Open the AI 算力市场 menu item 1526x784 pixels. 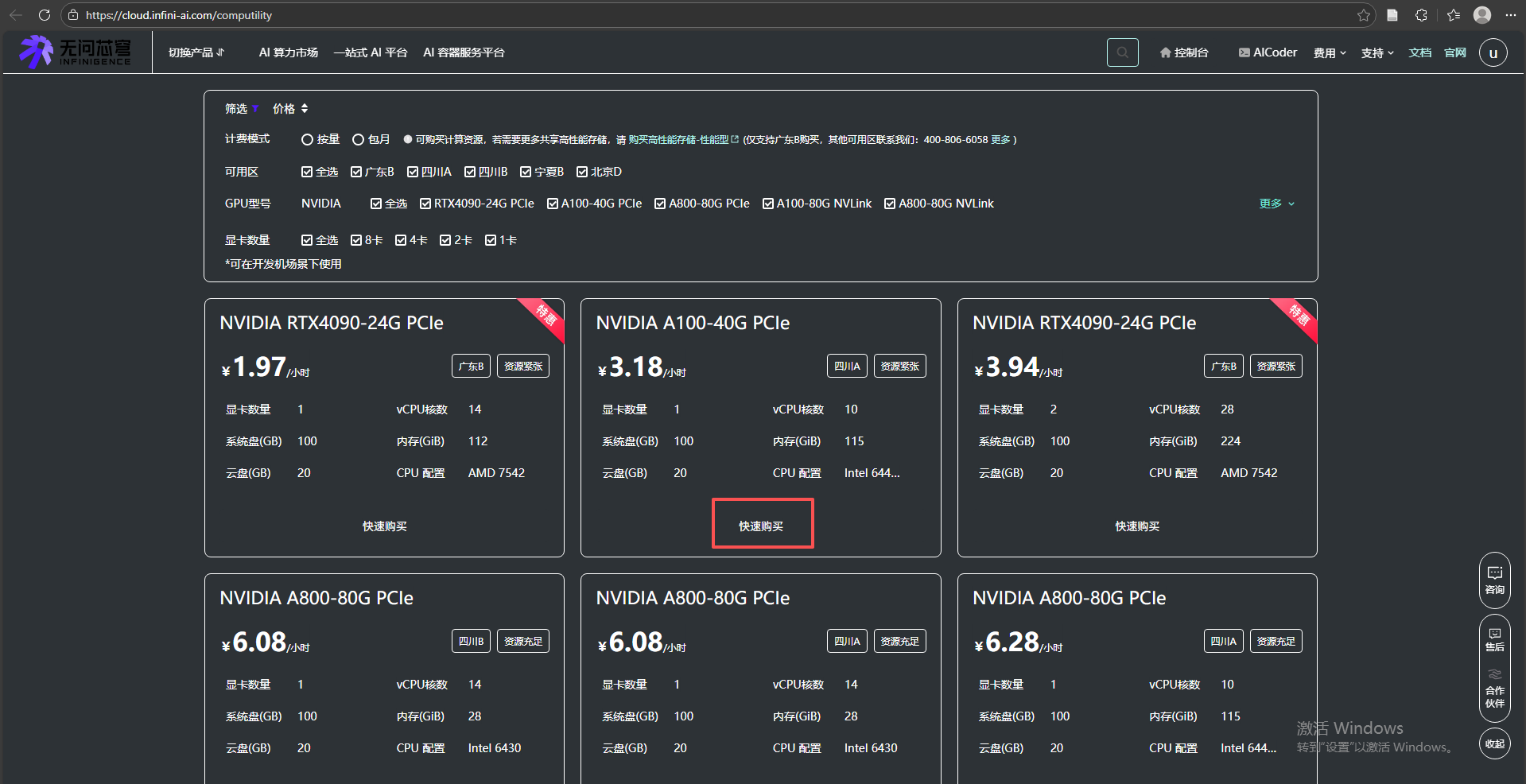tap(289, 52)
